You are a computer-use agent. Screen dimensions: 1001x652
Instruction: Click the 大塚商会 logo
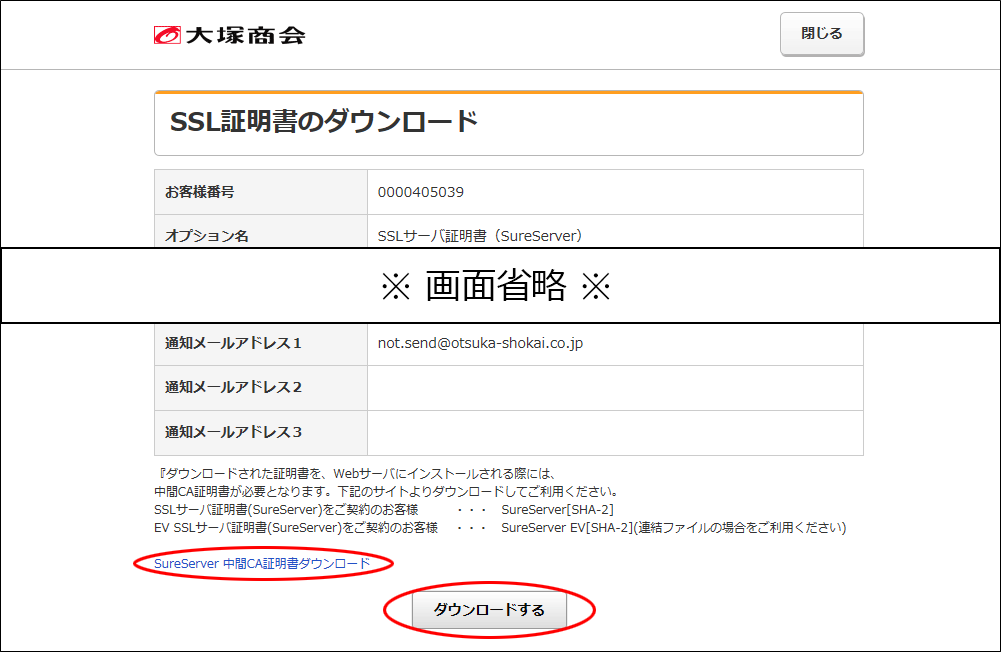pos(230,34)
